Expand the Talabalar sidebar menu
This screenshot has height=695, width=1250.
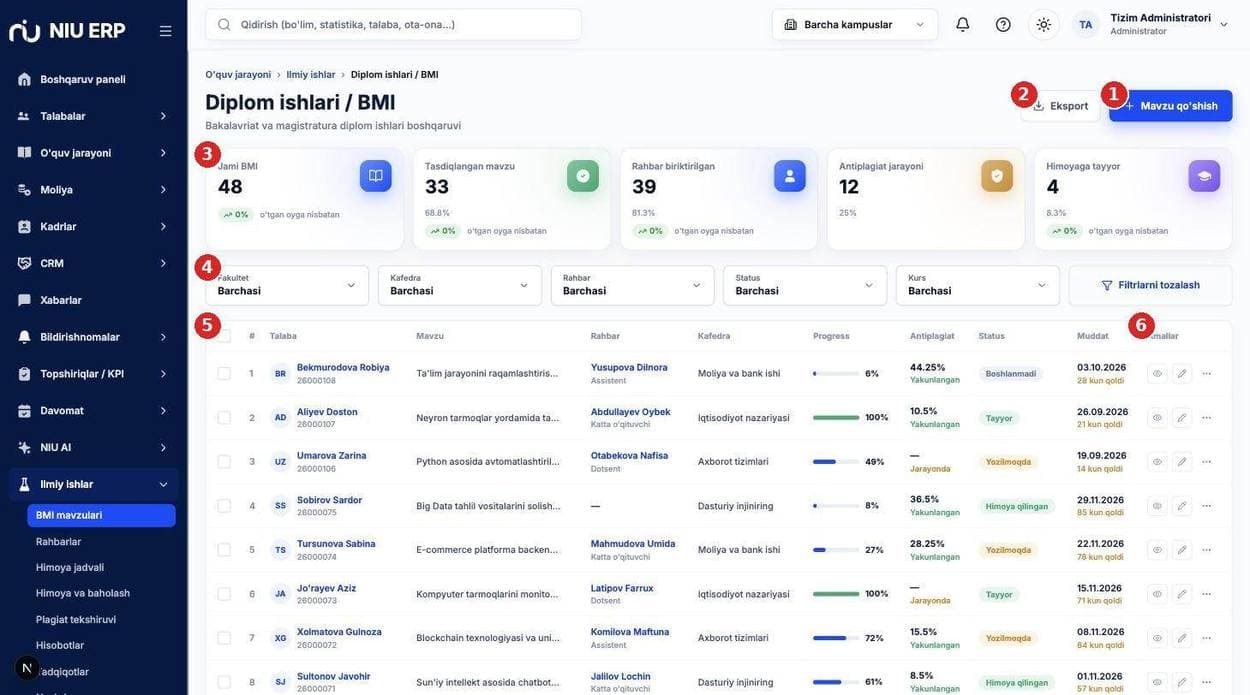93,116
